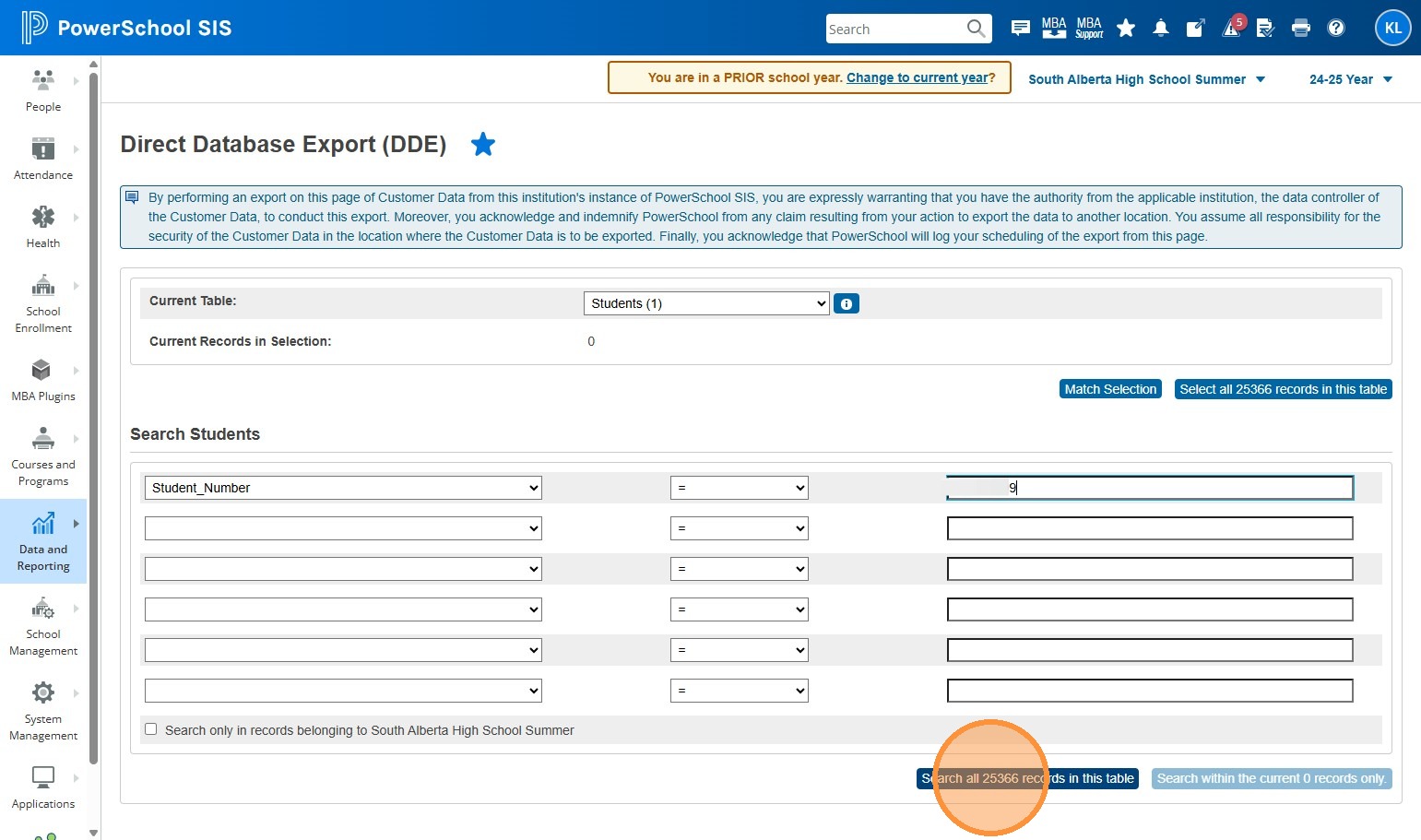Open the People navigation menu

tap(43, 90)
